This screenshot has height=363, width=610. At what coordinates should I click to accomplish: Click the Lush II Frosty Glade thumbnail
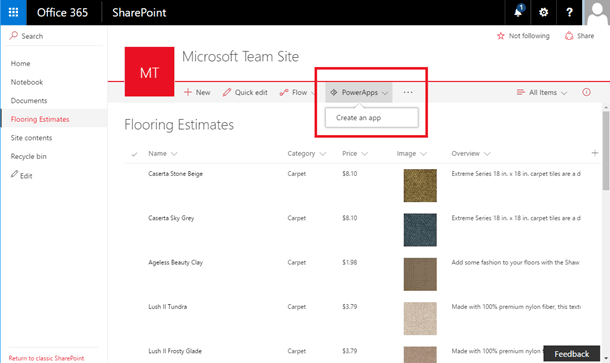click(420, 354)
